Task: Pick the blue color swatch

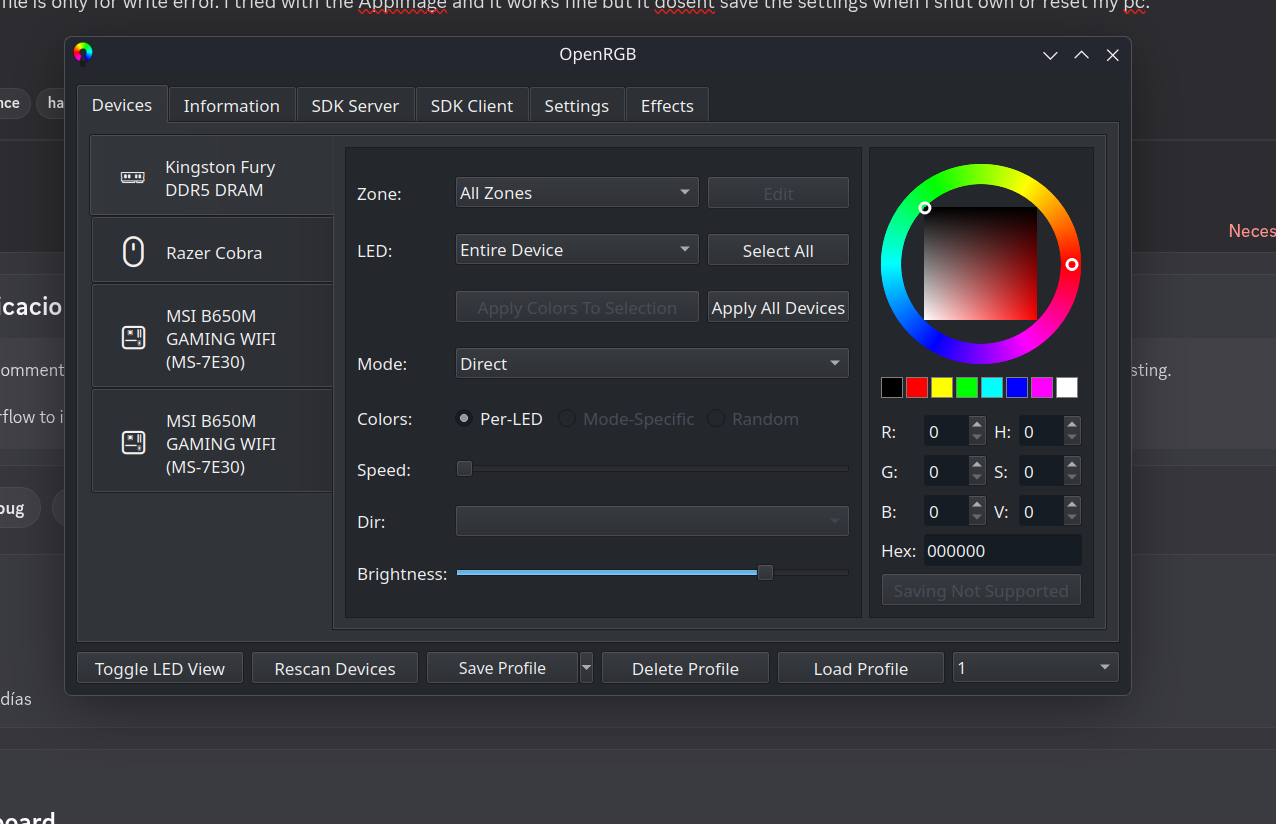Action: (x=1017, y=388)
